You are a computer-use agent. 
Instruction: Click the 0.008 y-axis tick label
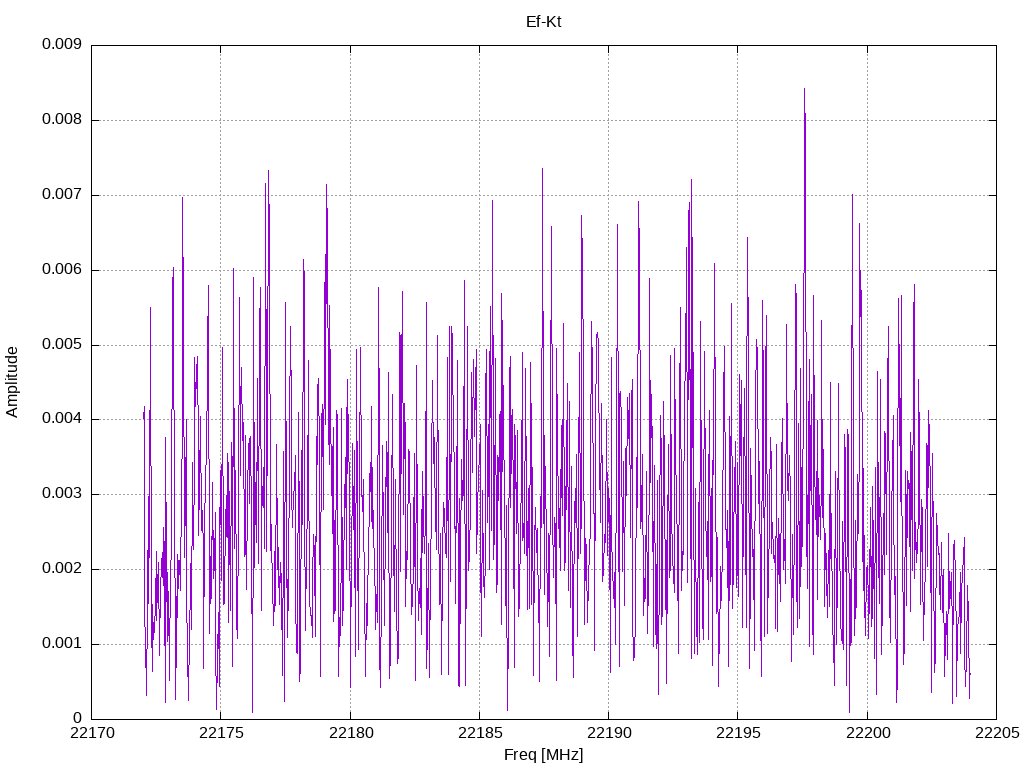pos(62,120)
